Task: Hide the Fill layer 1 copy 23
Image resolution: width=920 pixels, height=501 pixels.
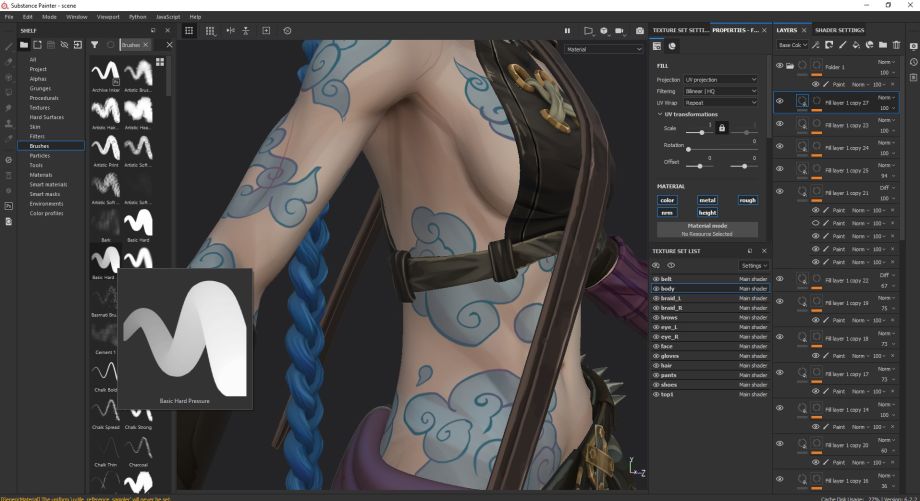Action: [x=780, y=124]
